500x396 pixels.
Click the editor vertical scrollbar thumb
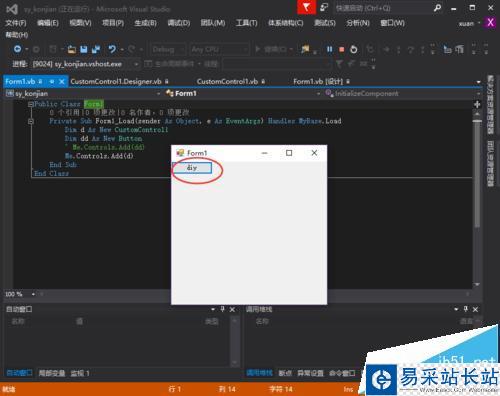[x=477, y=174]
